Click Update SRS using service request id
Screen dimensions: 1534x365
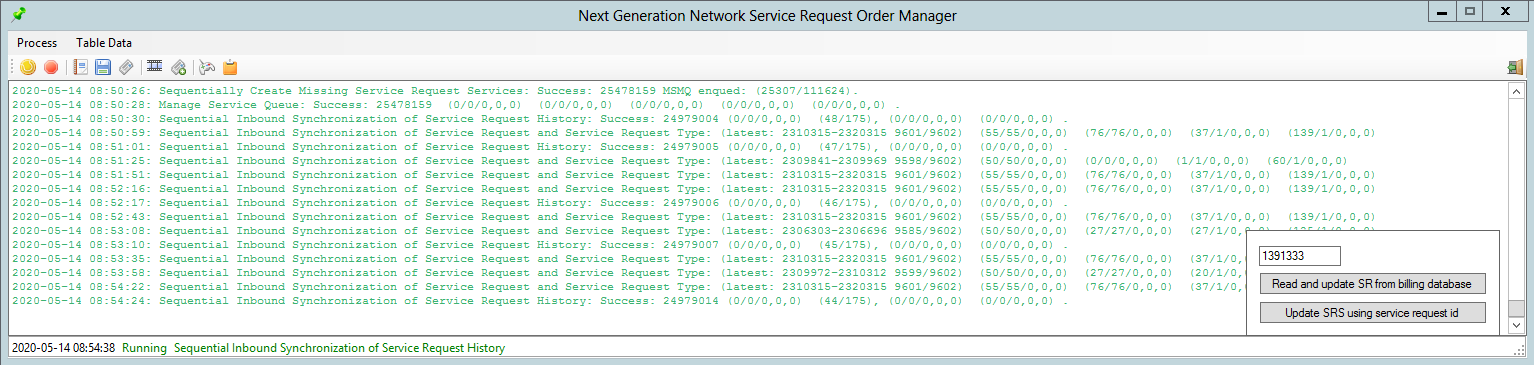(1372, 313)
